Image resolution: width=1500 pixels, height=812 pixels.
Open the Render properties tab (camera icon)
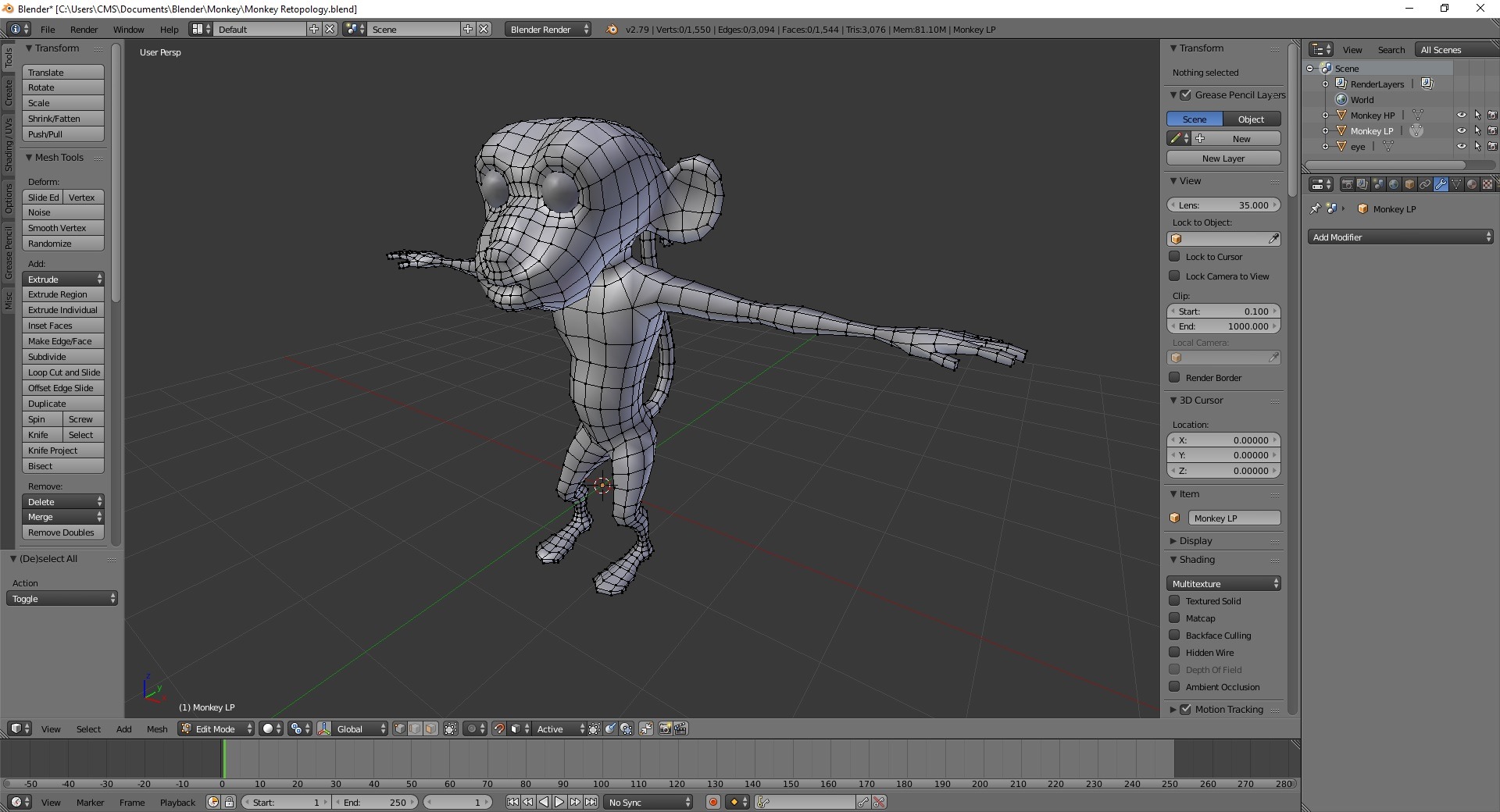tap(1348, 184)
